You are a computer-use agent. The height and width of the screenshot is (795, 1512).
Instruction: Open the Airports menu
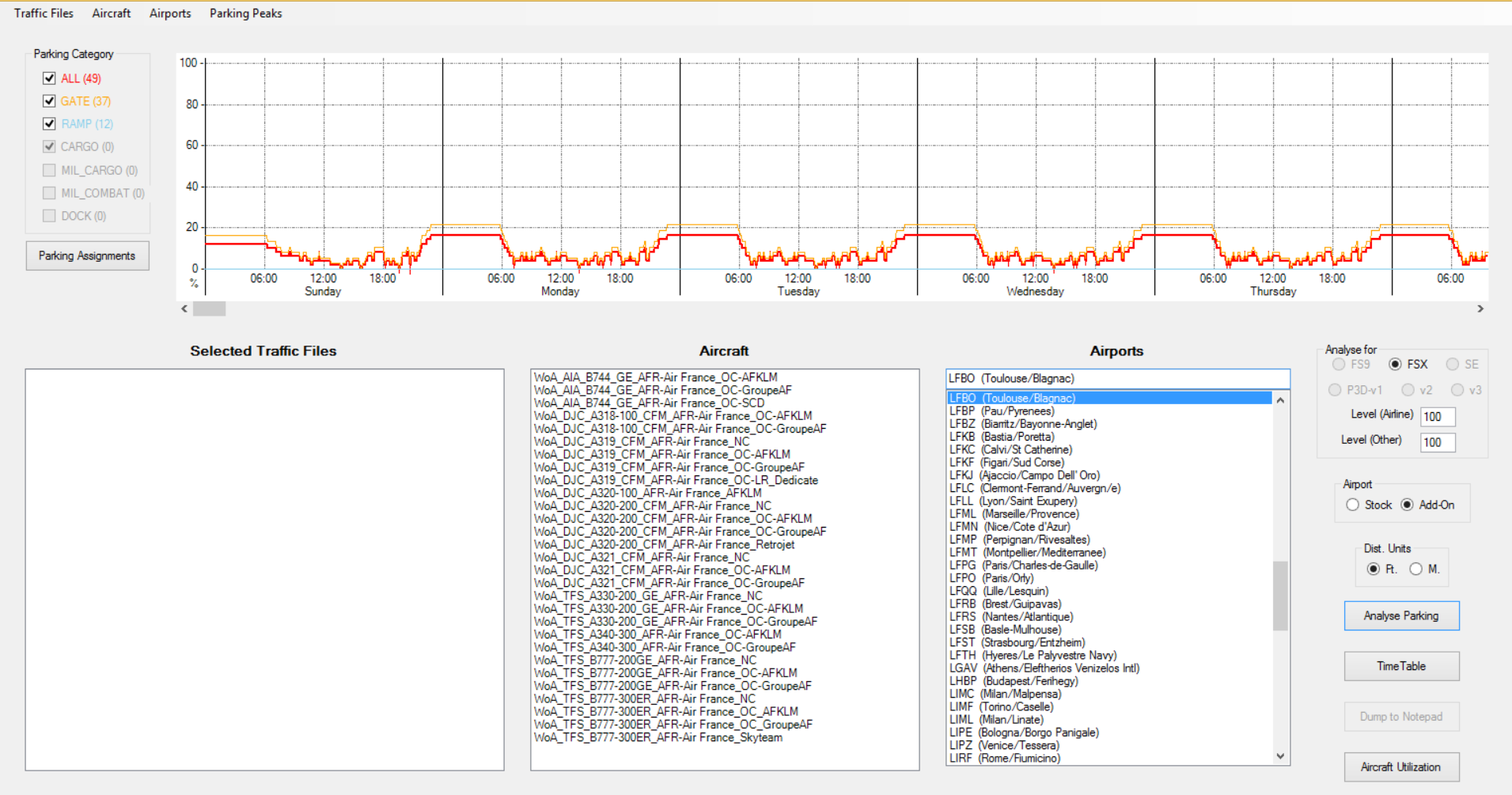(170, 13)
